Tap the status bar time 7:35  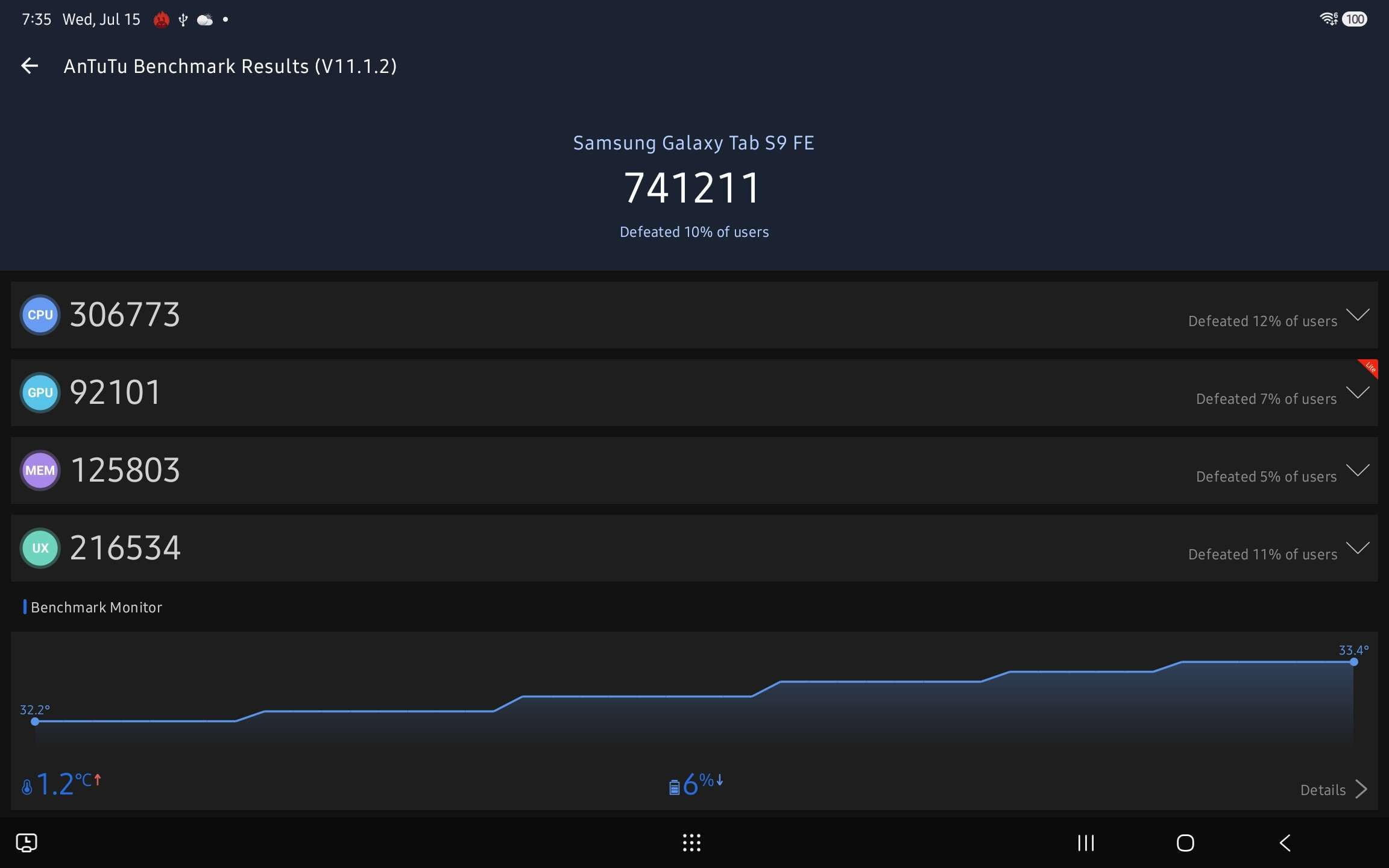click(36, 19)
